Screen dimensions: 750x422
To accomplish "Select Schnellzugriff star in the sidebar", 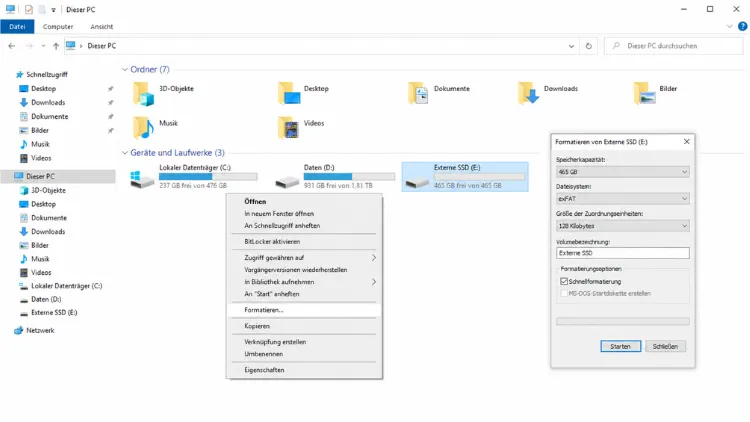I will 20,74.
